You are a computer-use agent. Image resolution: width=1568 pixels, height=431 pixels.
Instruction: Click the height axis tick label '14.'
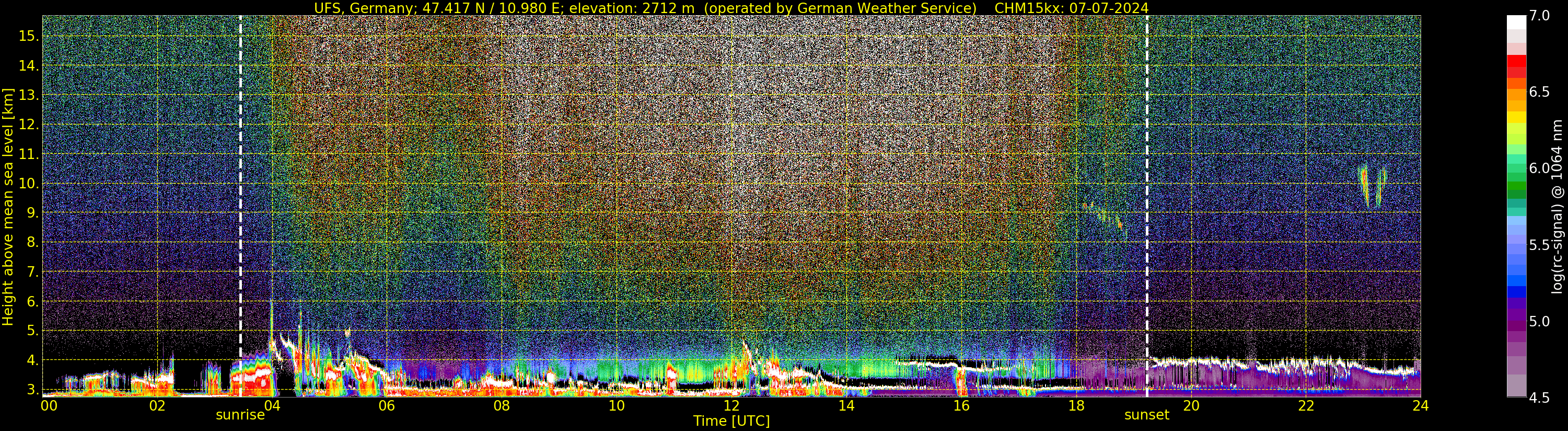tap(29, 66)
